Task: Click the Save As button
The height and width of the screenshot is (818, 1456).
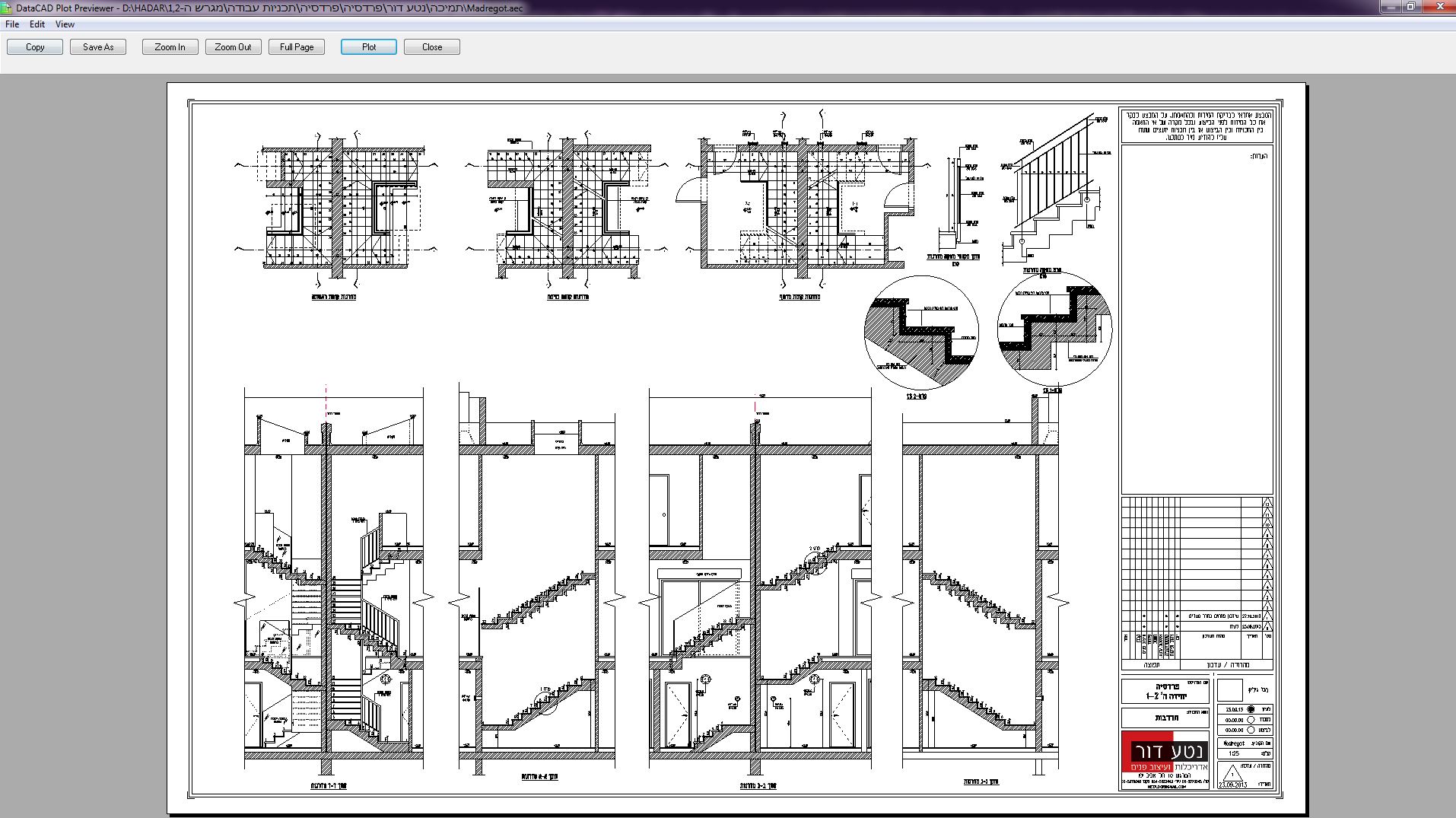Action: 98,47
